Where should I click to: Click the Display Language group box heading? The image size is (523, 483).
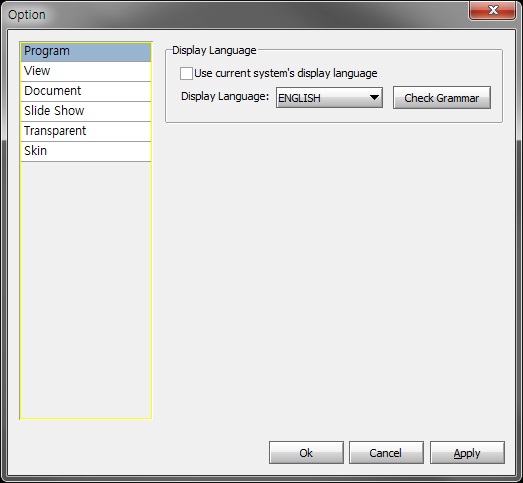214,50
